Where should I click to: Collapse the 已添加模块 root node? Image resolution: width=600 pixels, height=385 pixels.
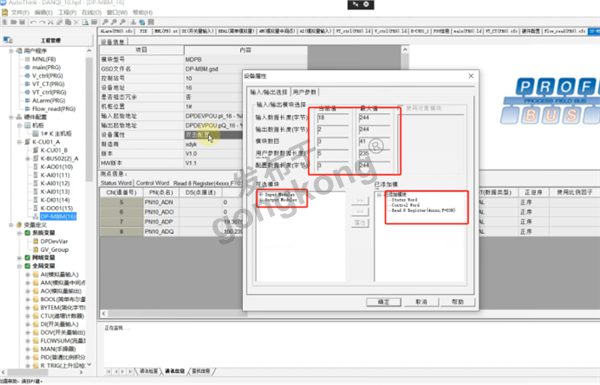379,195
